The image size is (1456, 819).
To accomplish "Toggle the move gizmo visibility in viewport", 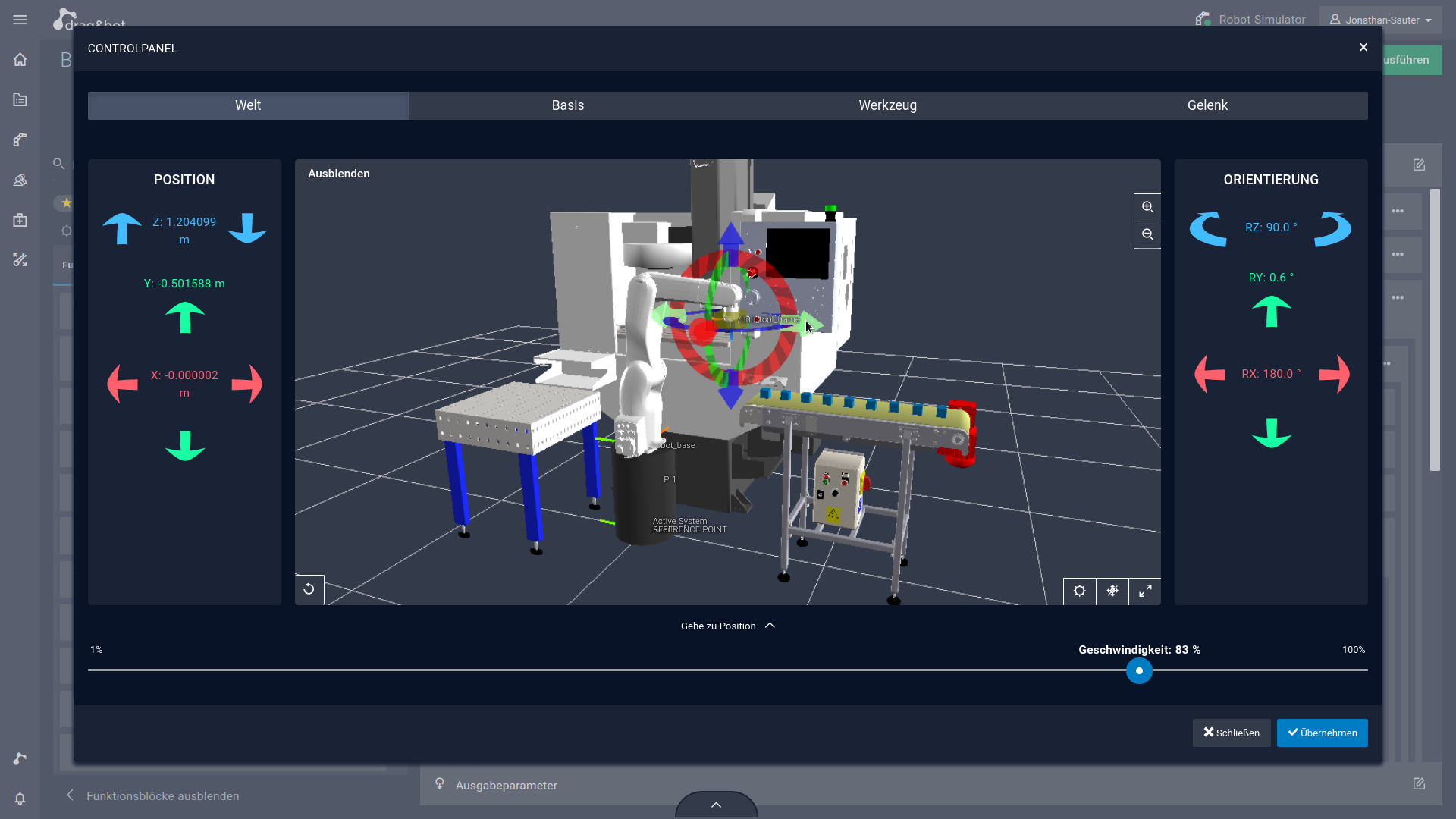I will click(1112, 591).
